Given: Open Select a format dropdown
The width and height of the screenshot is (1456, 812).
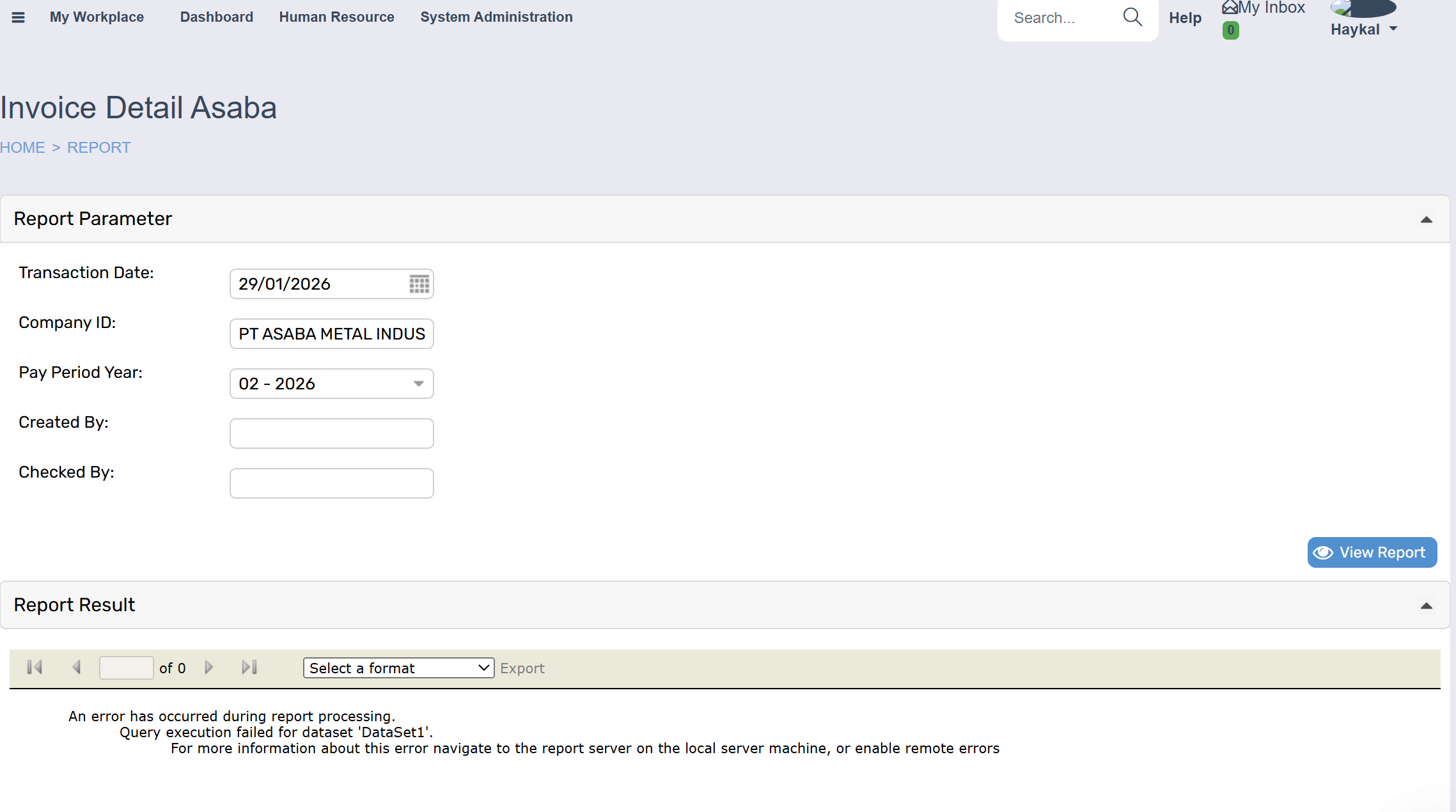Looking at the screenshot, I should coord(398,668).
